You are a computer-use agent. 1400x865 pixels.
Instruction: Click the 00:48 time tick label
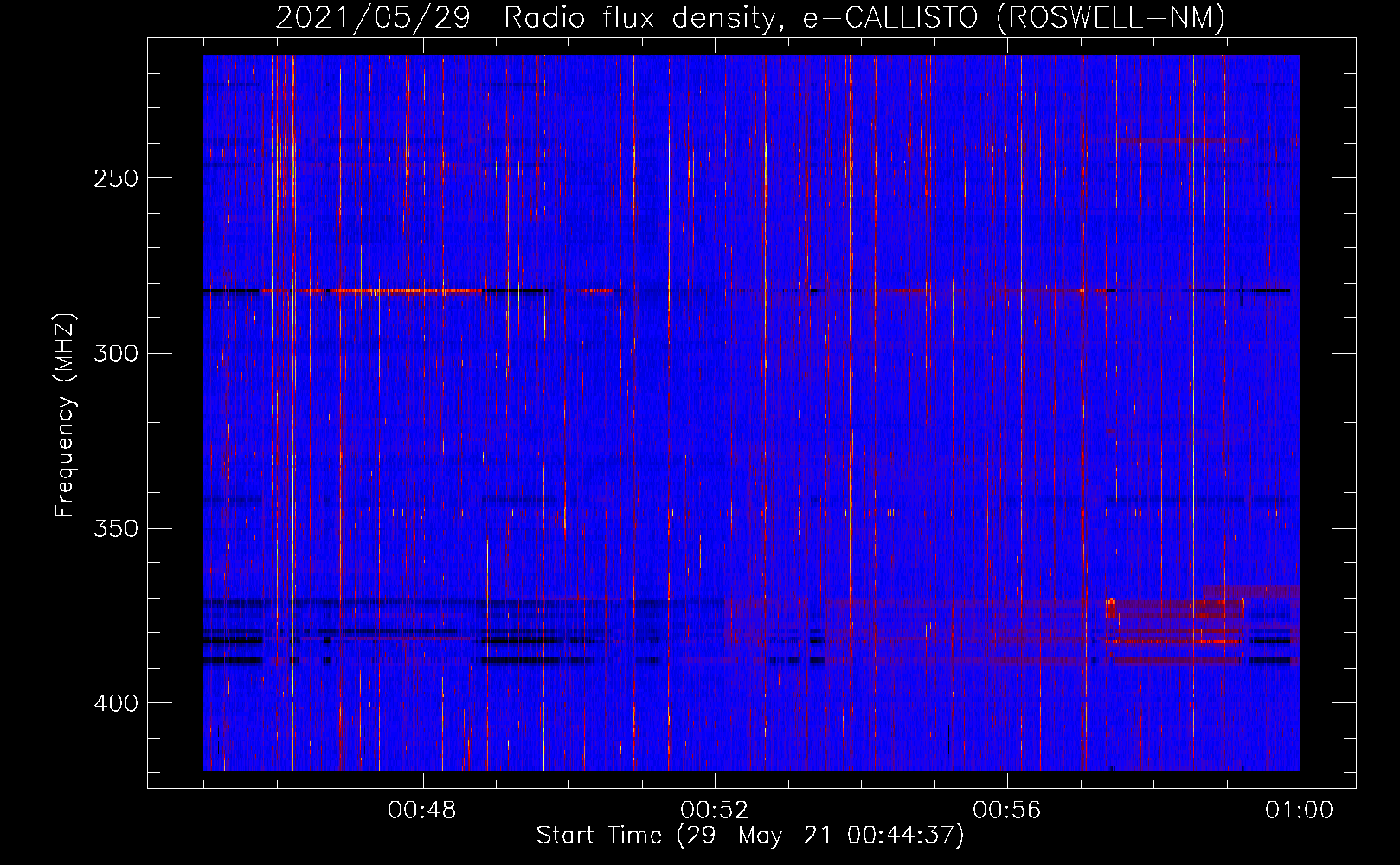pos(422,811)
